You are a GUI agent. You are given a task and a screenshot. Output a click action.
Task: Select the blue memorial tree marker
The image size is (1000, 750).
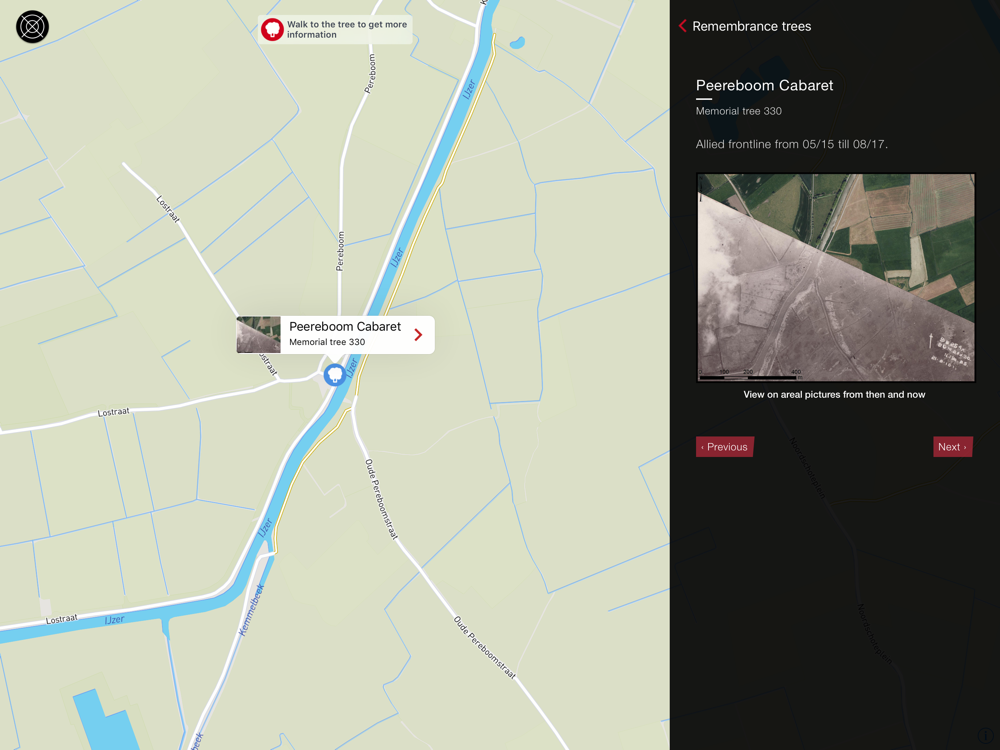coord(335,375)
